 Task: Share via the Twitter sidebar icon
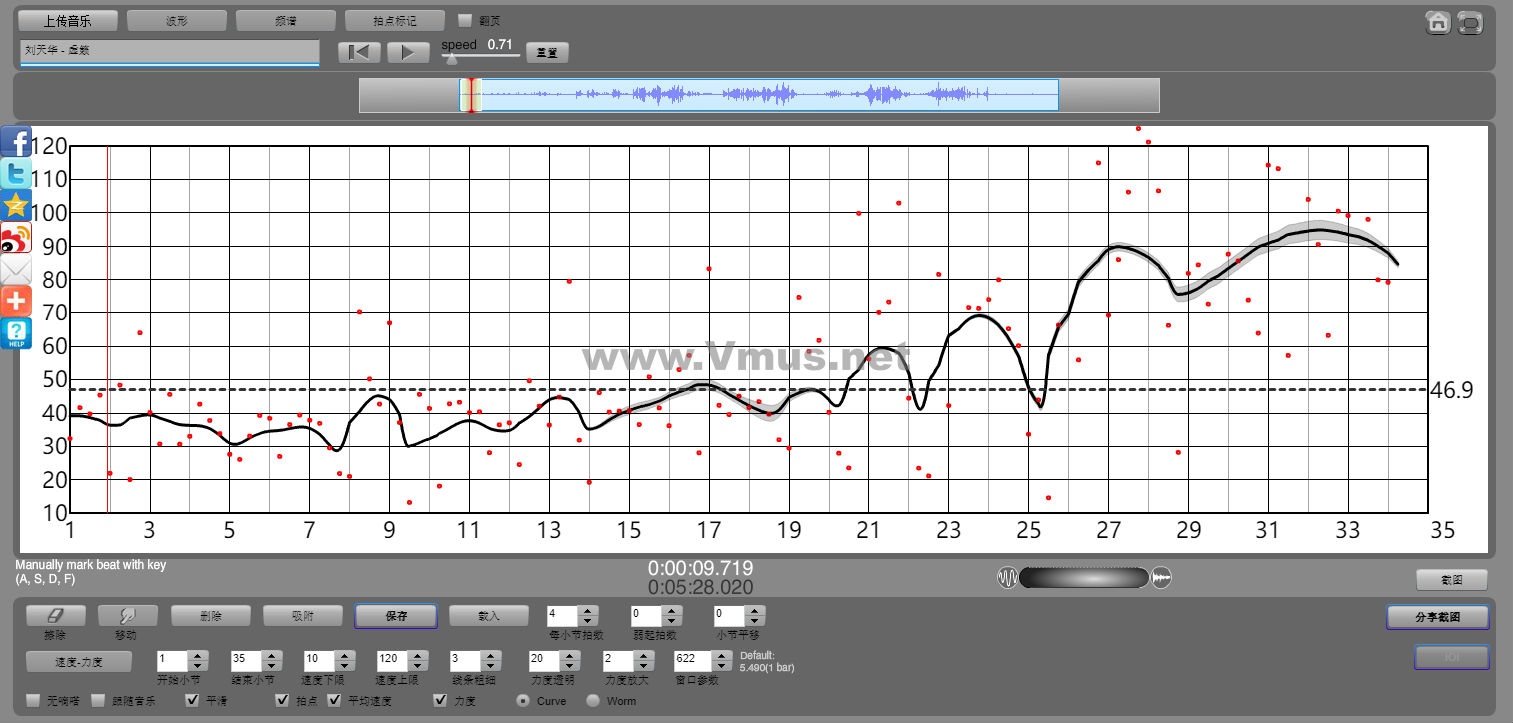tap(16, 174)
